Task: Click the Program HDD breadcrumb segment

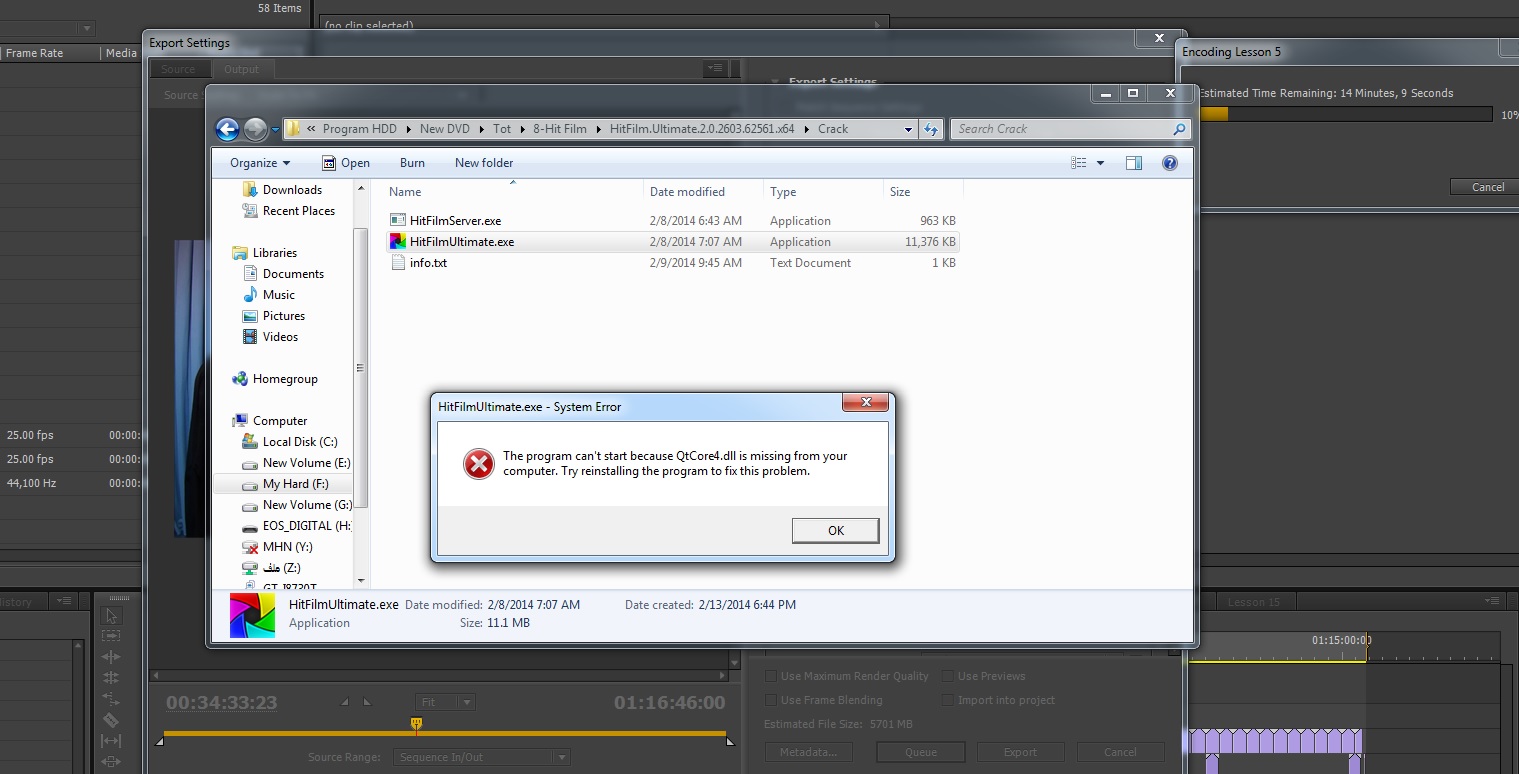Action: tap(359, 129)
